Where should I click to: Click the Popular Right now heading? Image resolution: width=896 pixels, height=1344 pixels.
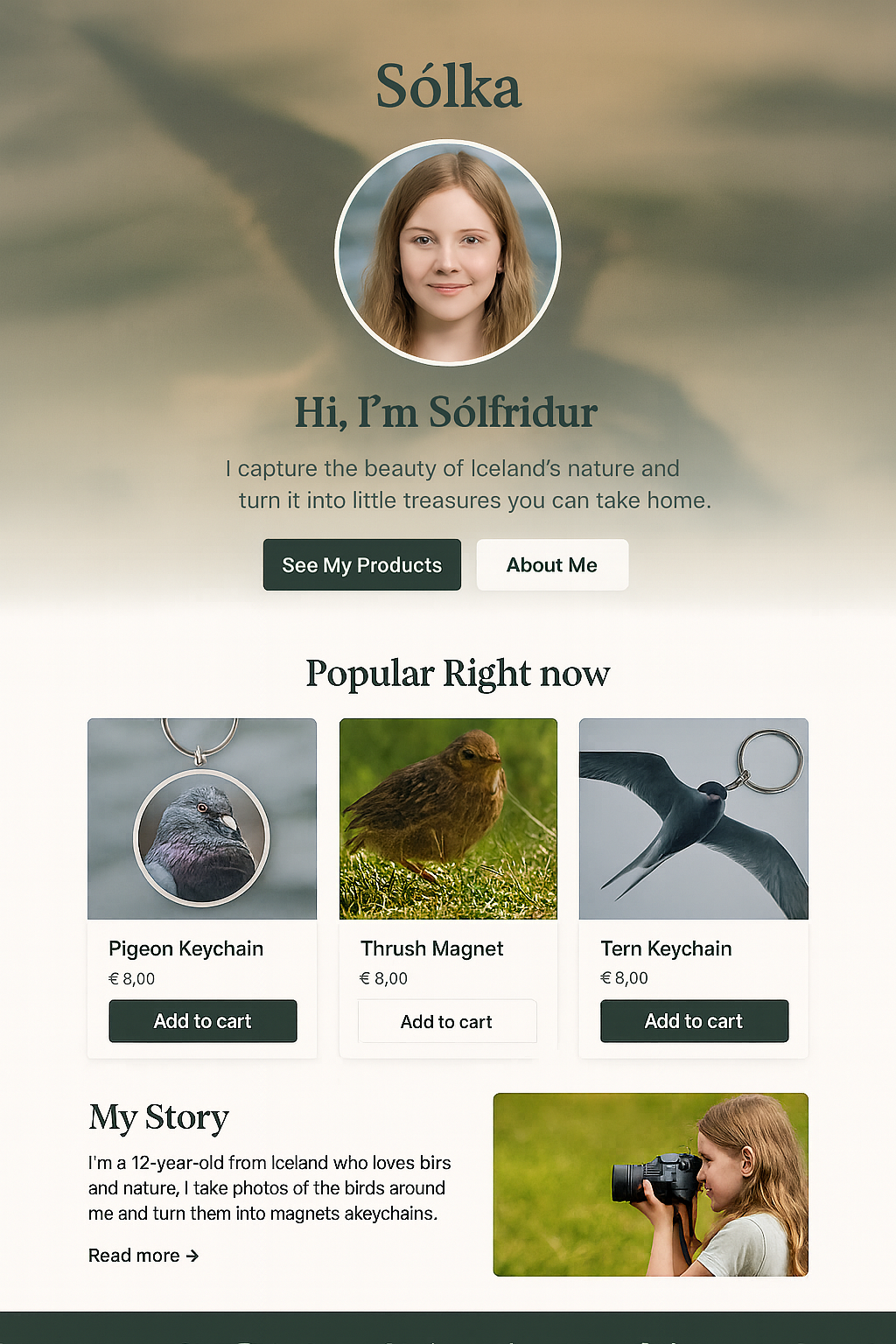pos(458,674)
